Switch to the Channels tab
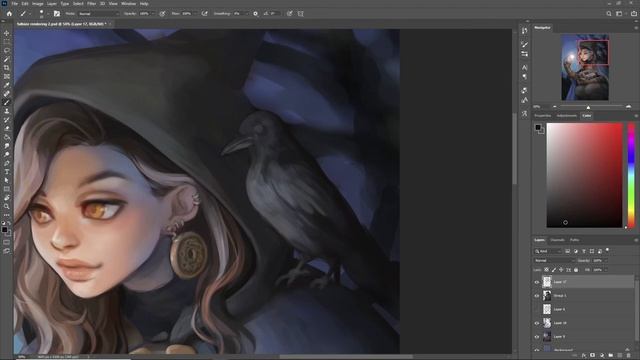This screenshot has height=360, width=640. 557,240
